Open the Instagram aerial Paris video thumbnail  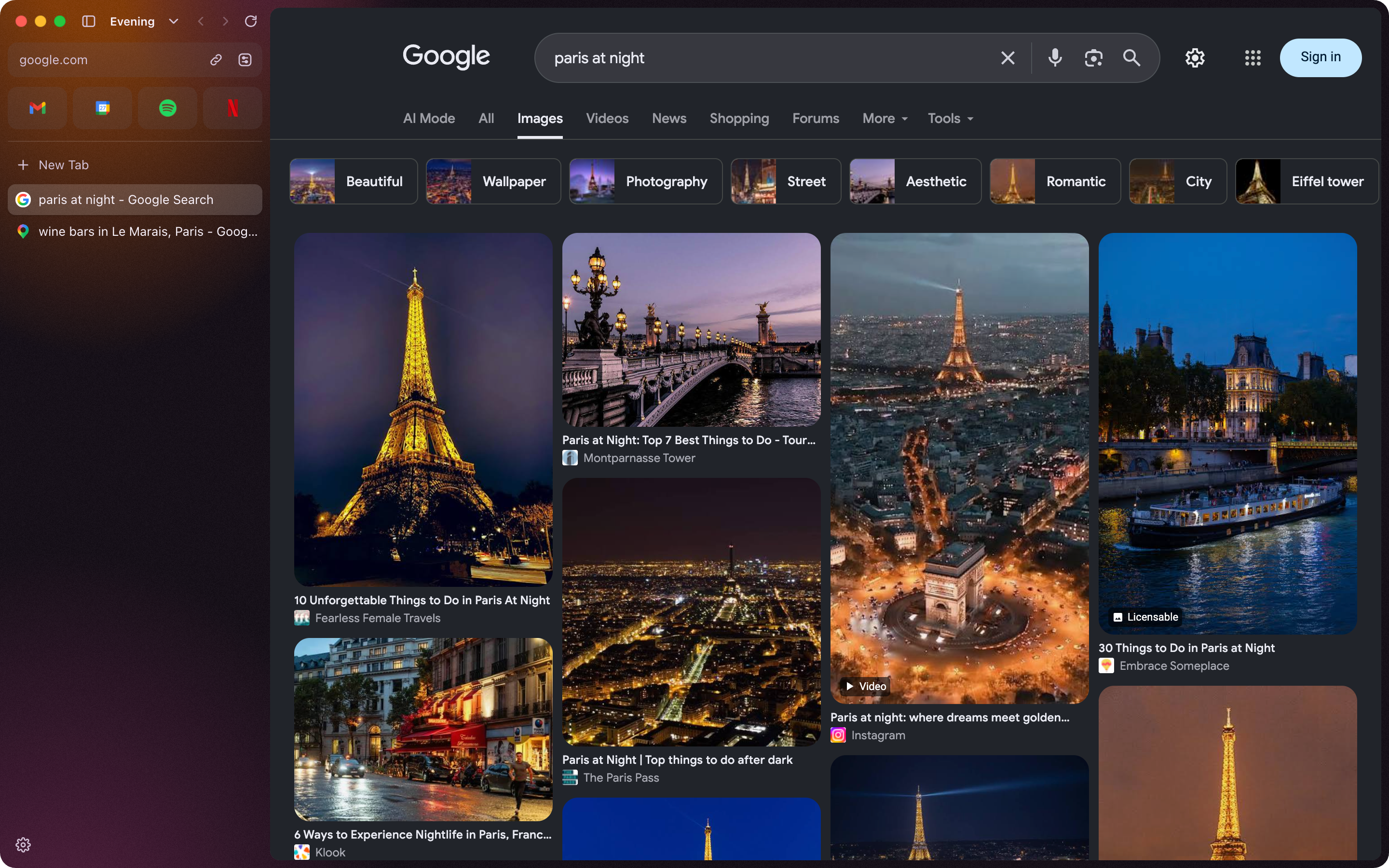coord(959,468)
